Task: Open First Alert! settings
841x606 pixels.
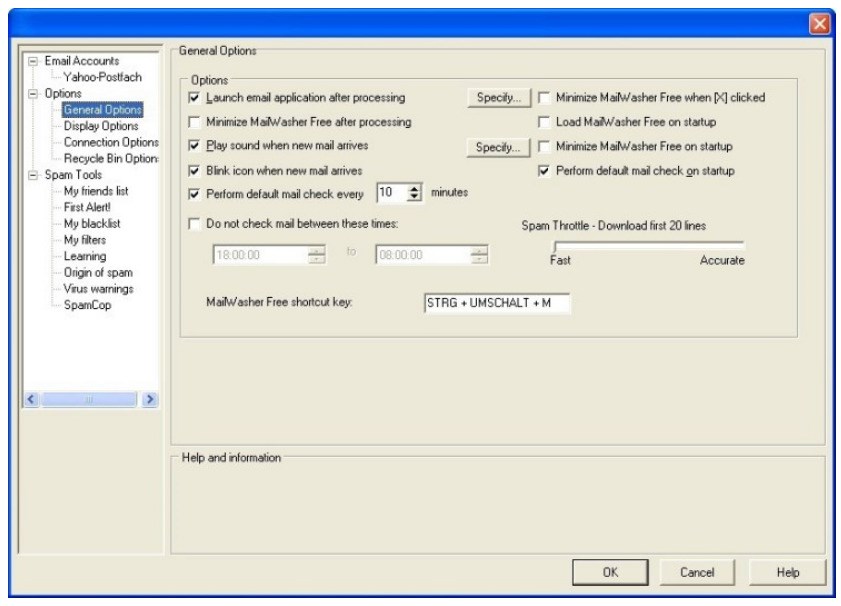Action: (87, 208)
